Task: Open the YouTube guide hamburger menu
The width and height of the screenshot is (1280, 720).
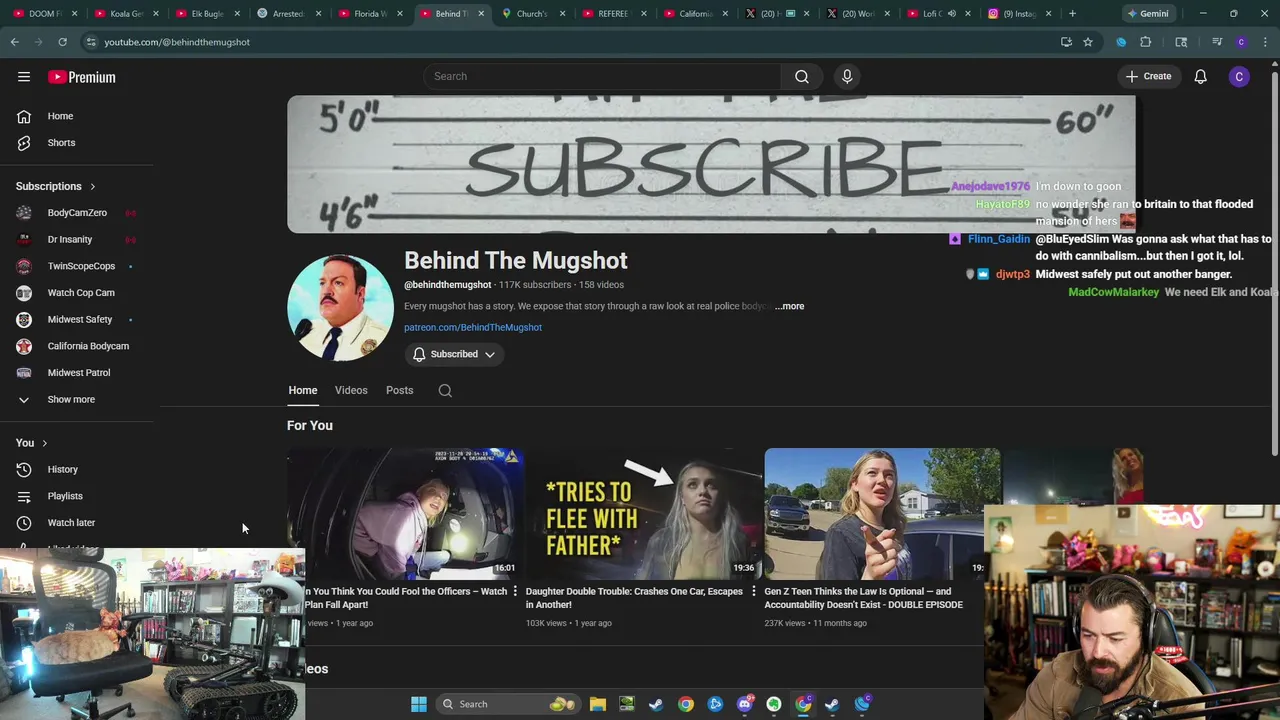Action: (24, 77)
